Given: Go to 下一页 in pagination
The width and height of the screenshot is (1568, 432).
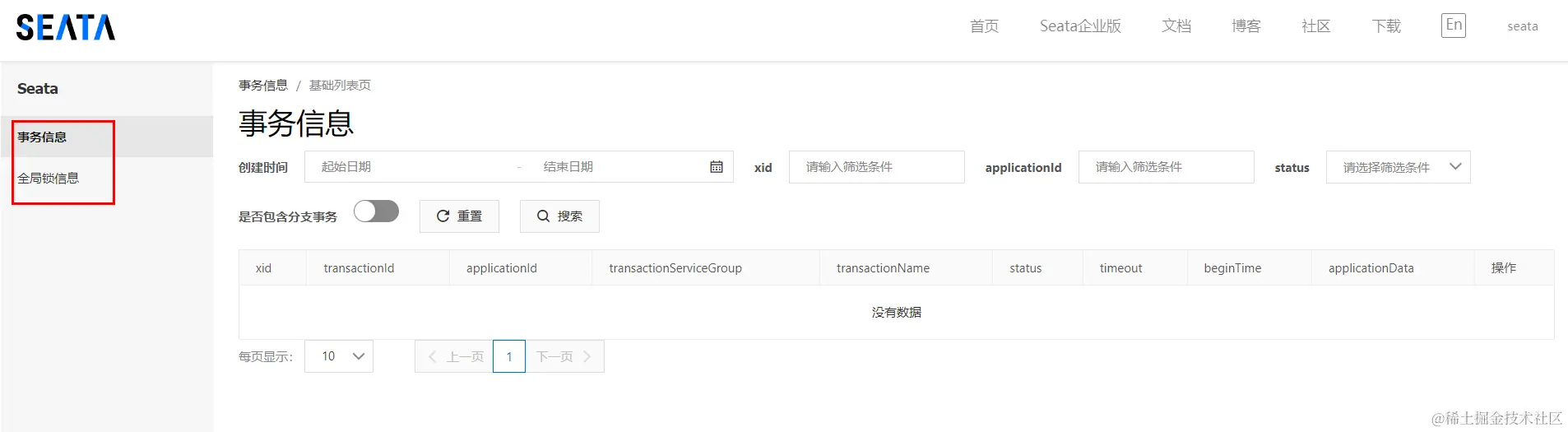Looking at the screenshot, I should click(x=564, y=356).
